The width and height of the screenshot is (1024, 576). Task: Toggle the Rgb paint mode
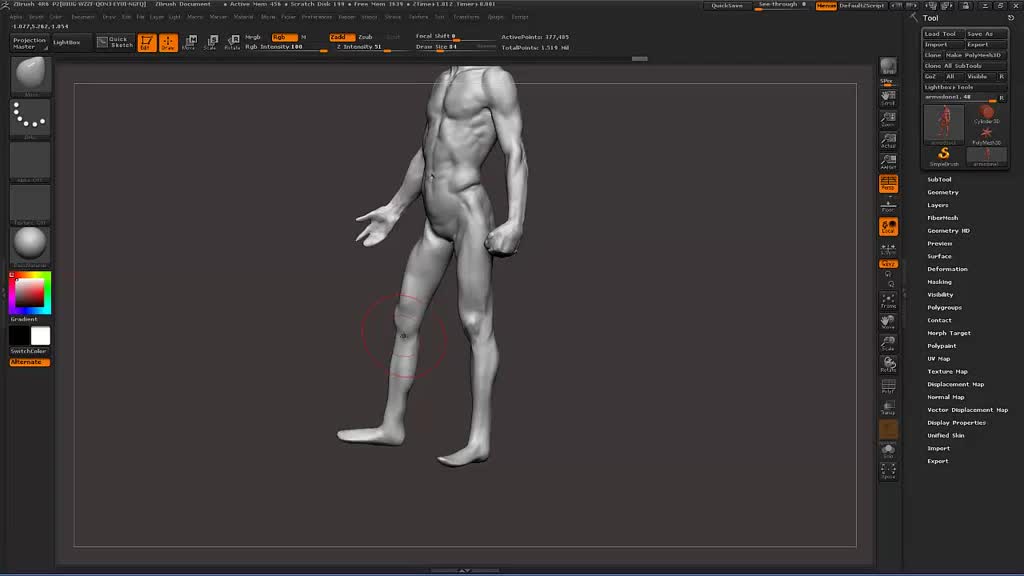(x=284, y=37)
